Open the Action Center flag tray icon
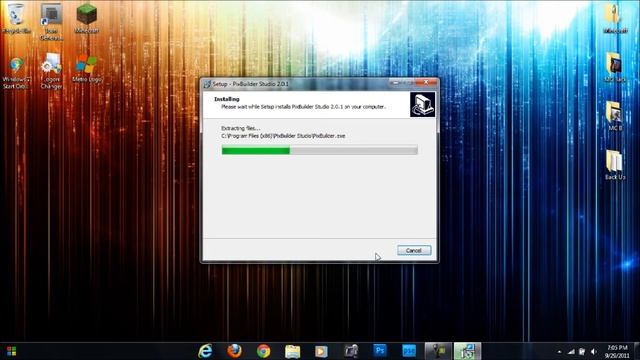The width and height of the screenshot is (640, 360). pos(582,351)
